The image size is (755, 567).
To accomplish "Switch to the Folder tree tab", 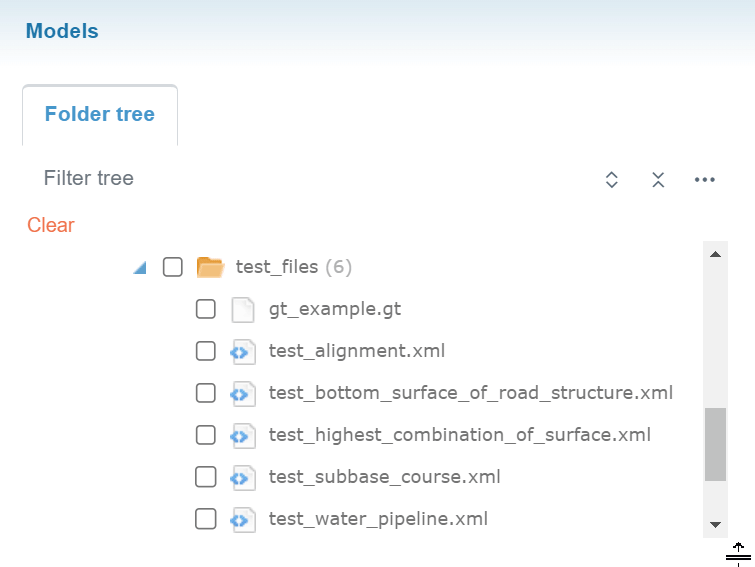I will pyautogui.click(x=100, y=114).
